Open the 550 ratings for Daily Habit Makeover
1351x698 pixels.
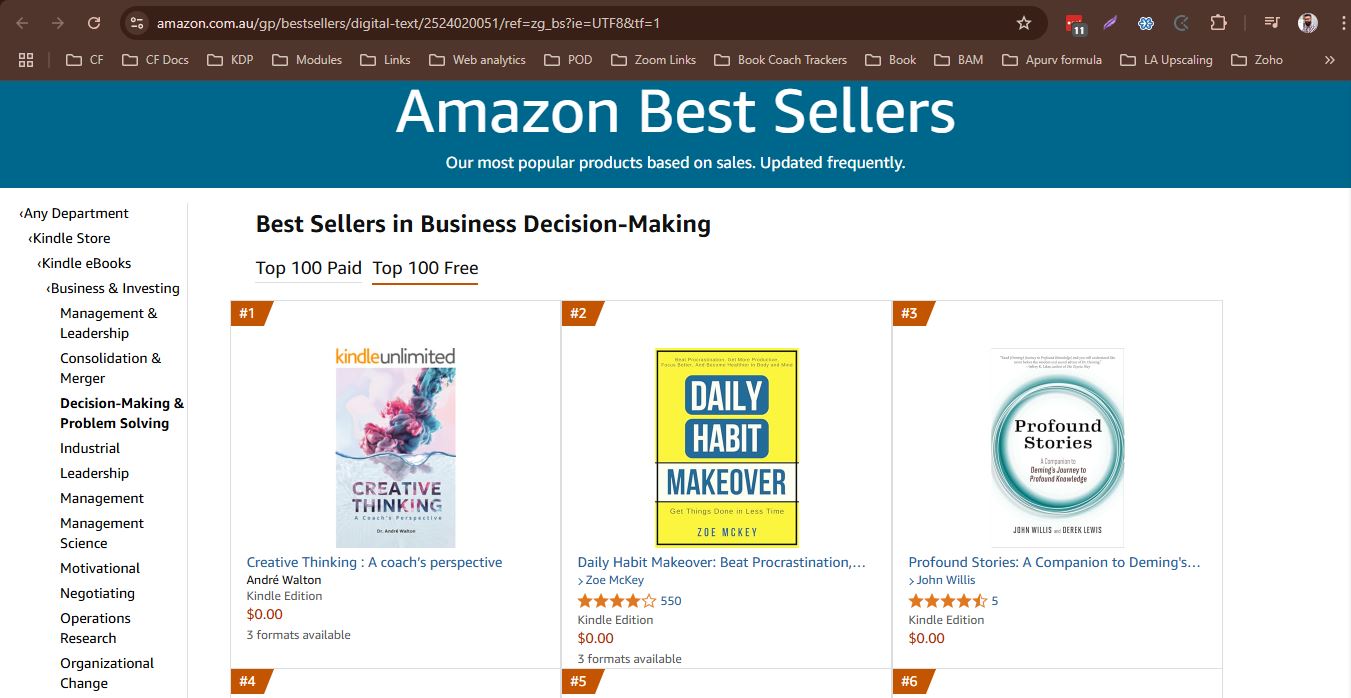point(671,601)
